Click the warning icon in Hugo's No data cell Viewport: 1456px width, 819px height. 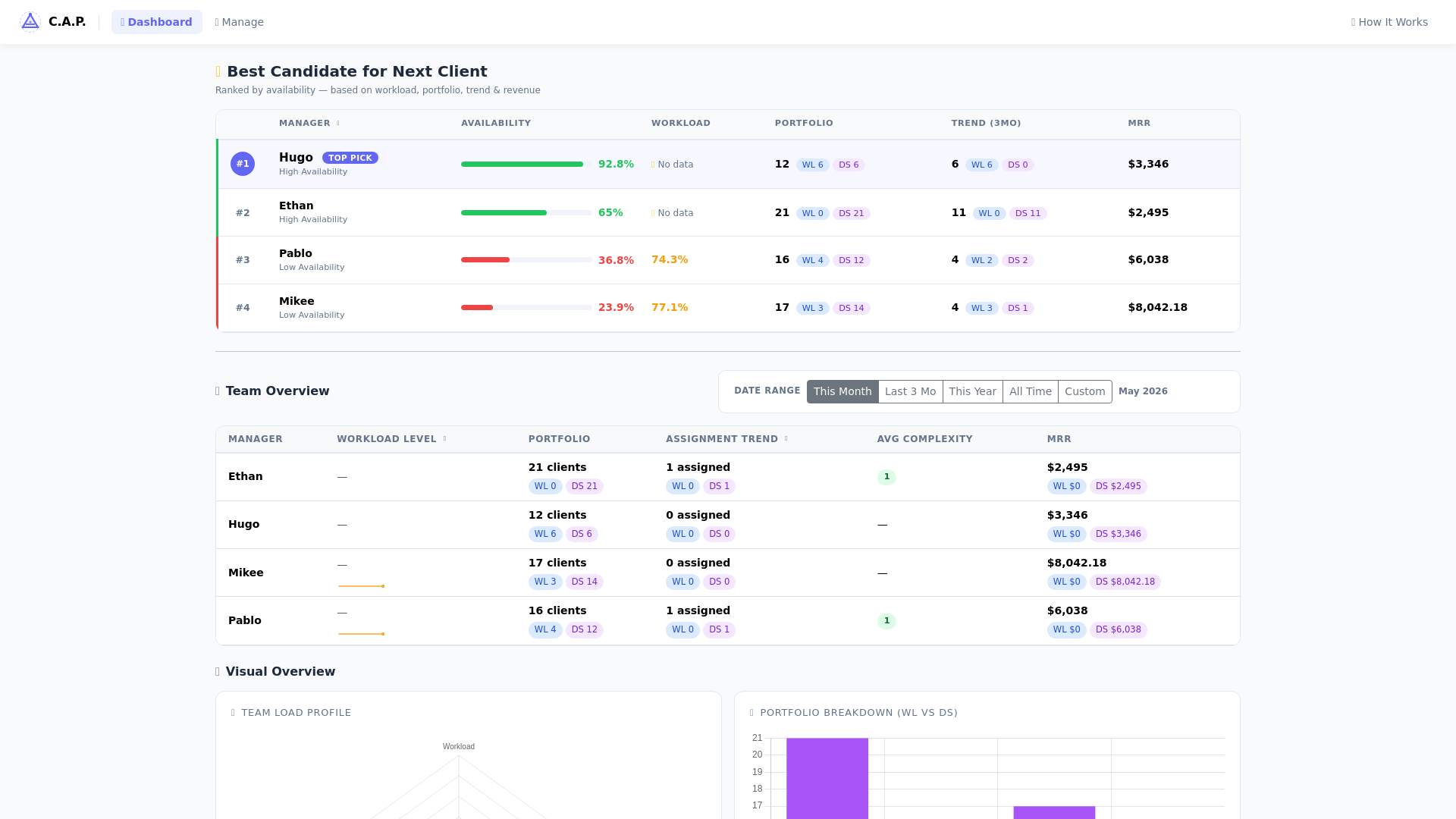coord(653,165)
